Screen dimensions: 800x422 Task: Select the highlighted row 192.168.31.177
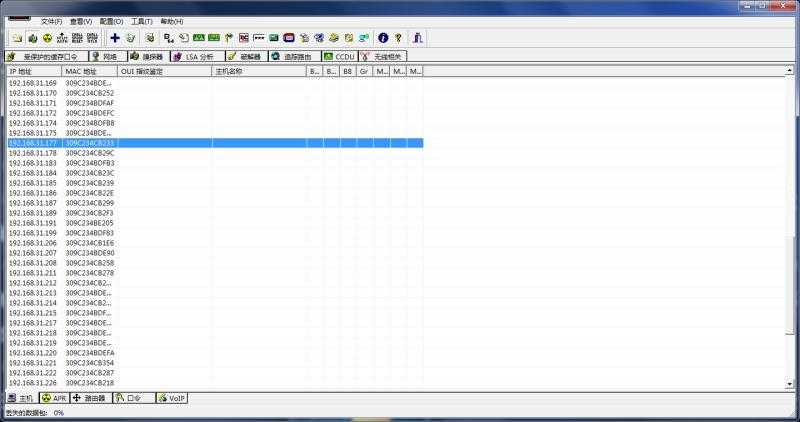(x=215, y=143)
